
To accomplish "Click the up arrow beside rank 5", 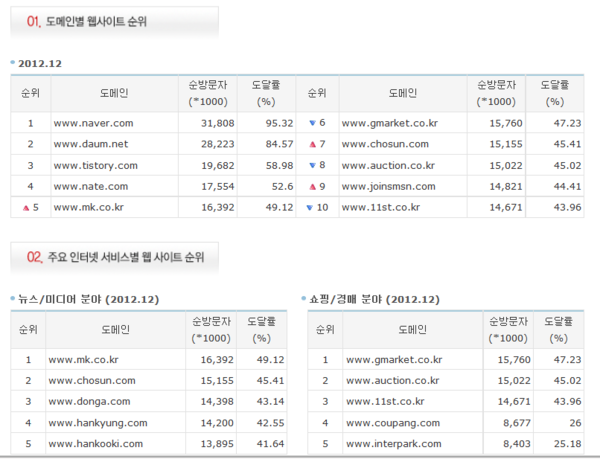I will (23, 207).
